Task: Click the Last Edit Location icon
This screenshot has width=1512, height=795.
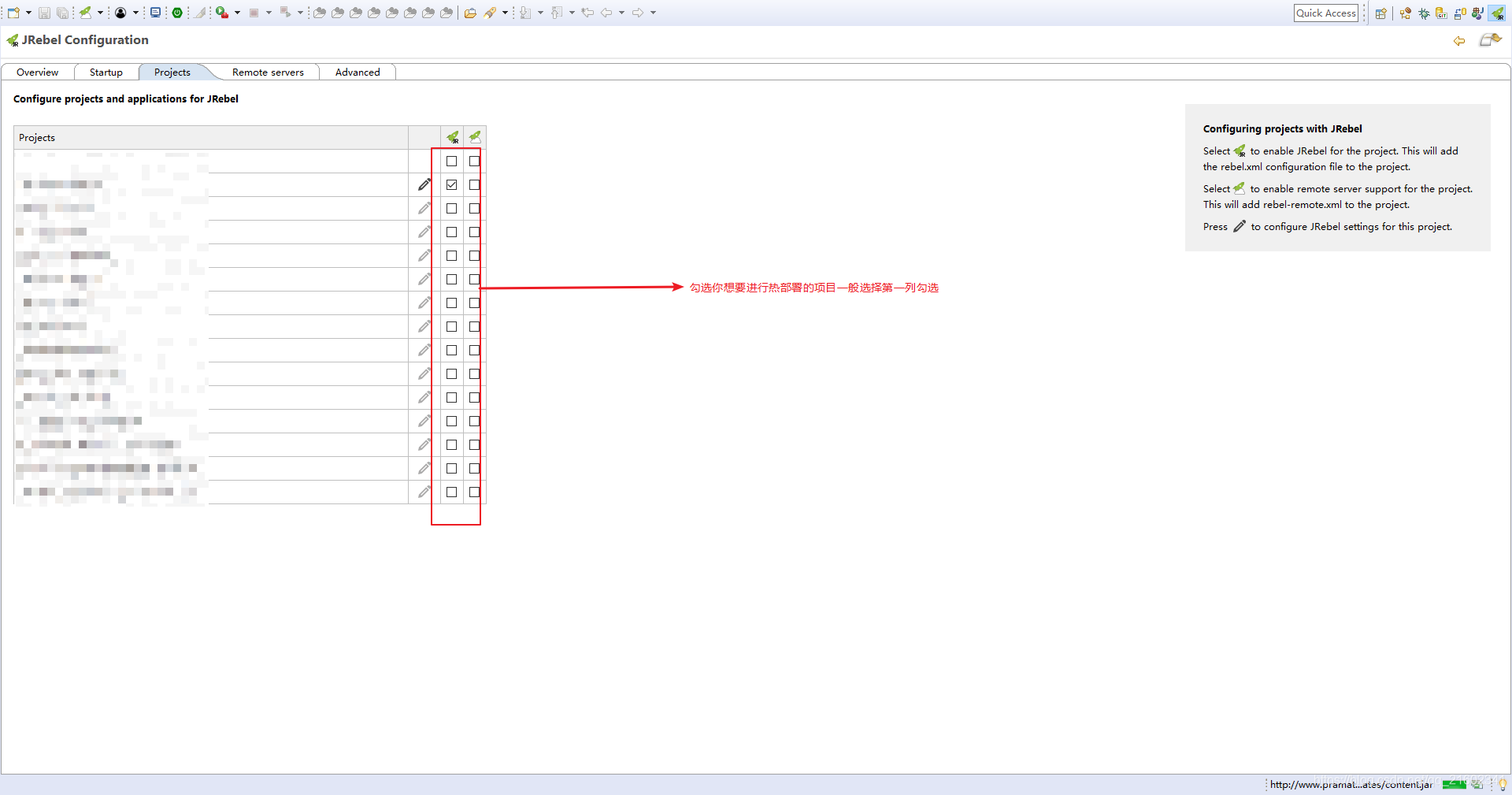Action: (587, 13)
